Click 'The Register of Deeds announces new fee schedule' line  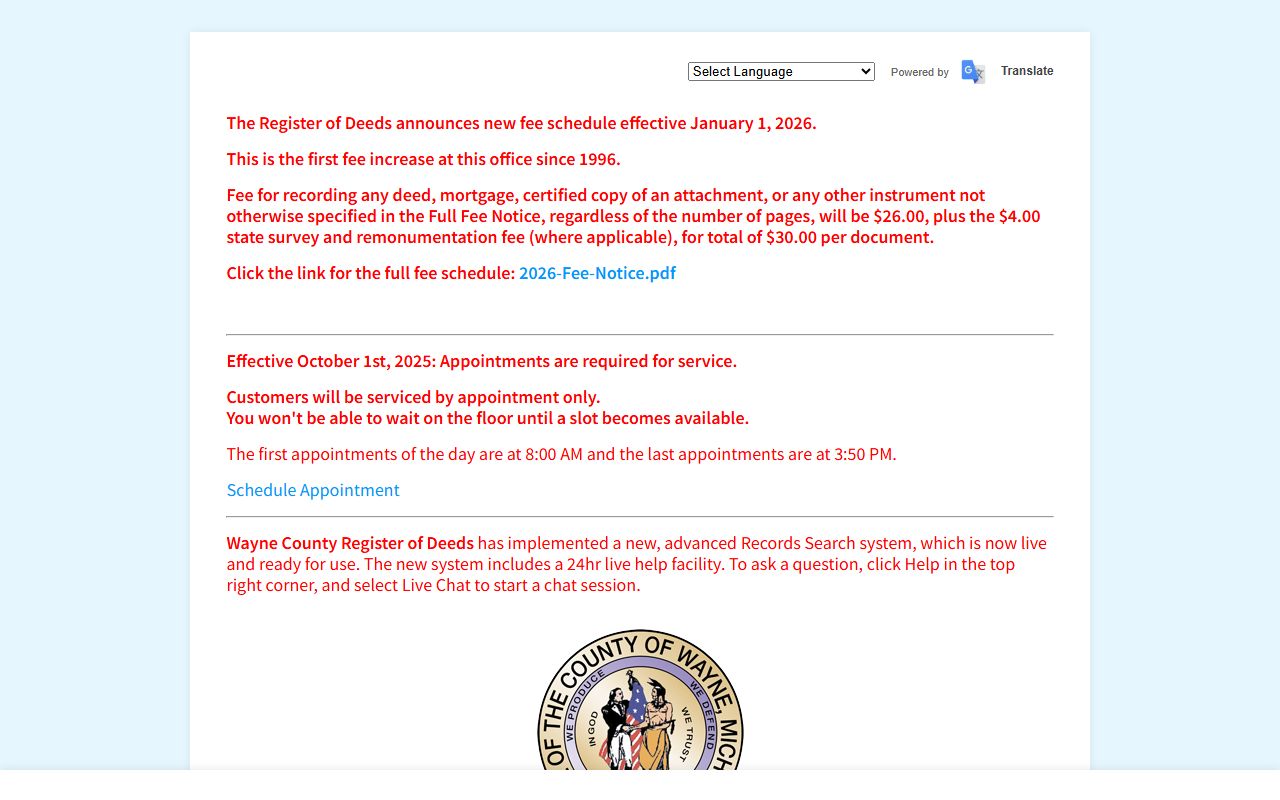[521, 123]
